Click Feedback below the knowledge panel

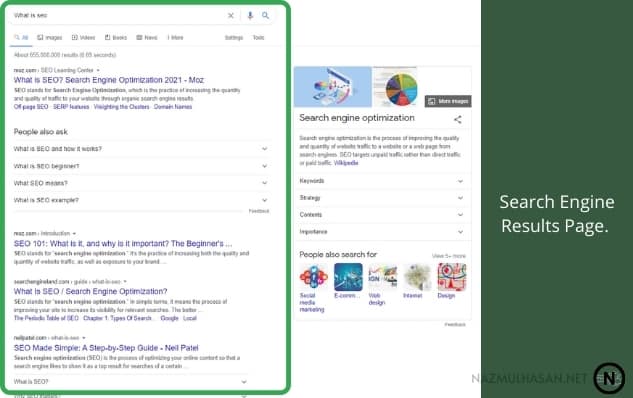[x=455, y=325]
